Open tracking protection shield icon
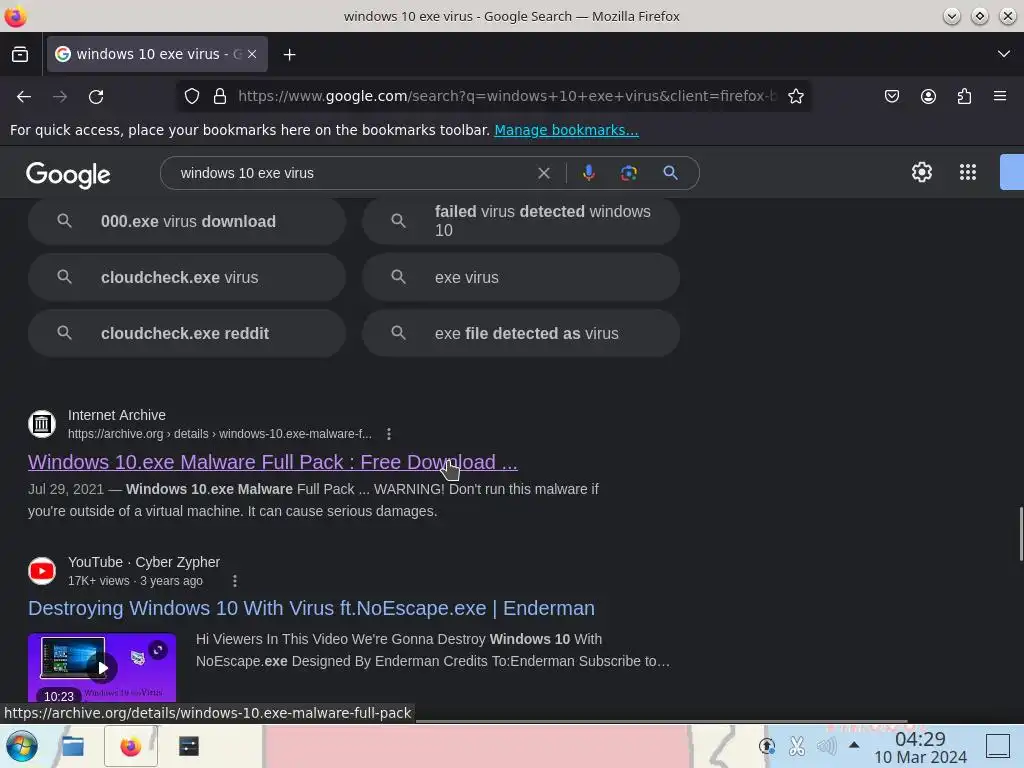The width and height of the screenshot is (1024, 768). click(x=191, y=97)
